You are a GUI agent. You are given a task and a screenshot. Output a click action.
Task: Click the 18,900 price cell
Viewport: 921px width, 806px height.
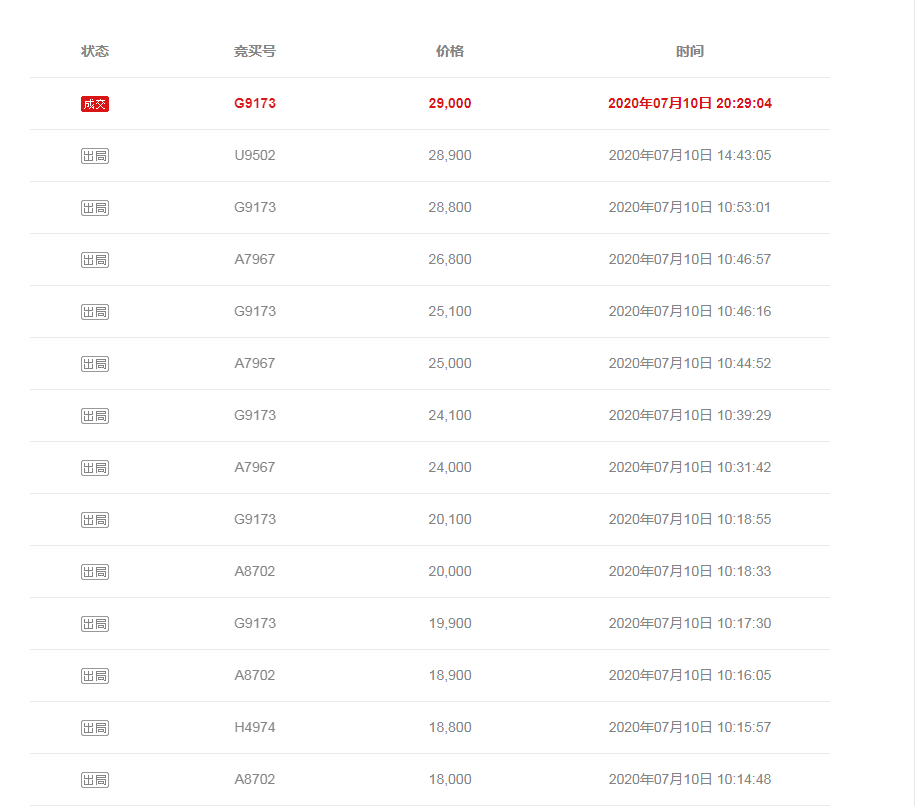[x=450, y=676]
